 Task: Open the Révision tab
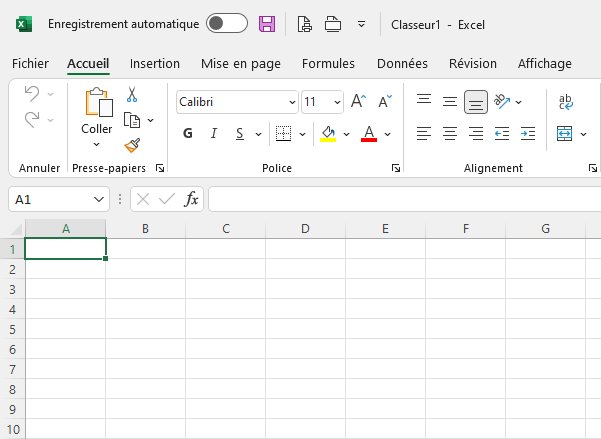pos(473,64)
